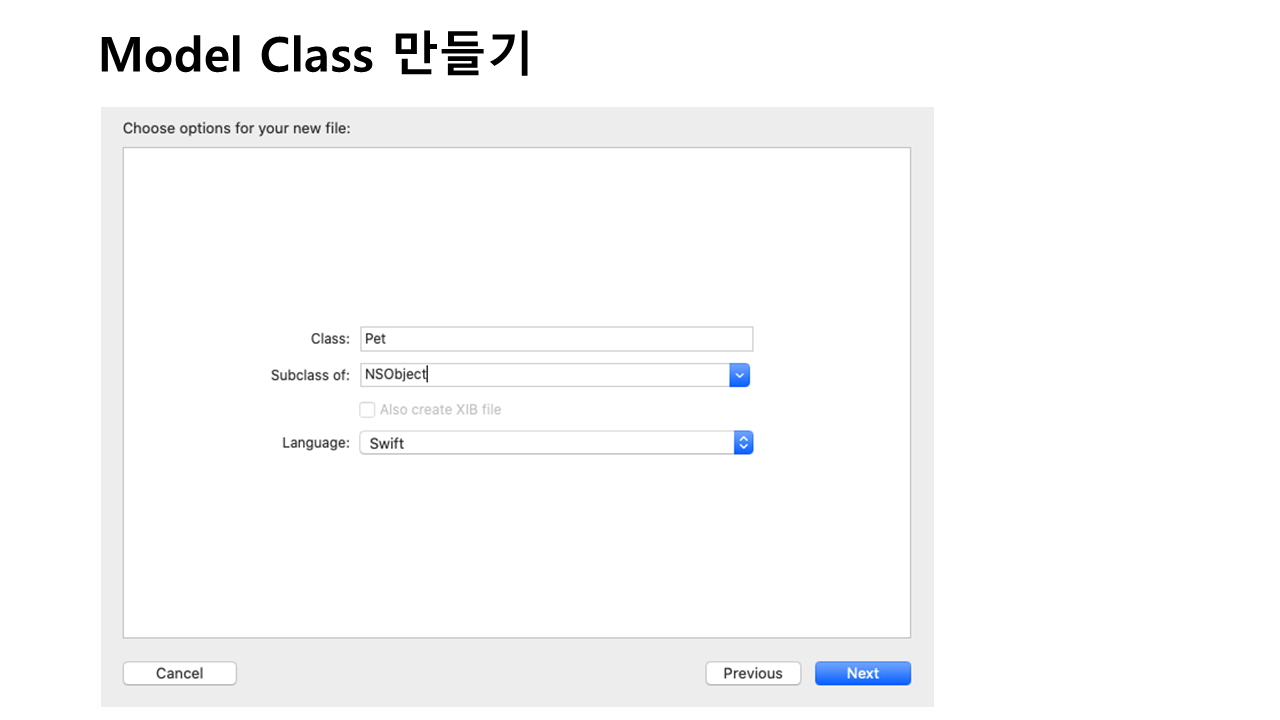Click the blank area of the white options pane
The width and height of the screenshot is (1280, 720).
click(x=516, y=230)
